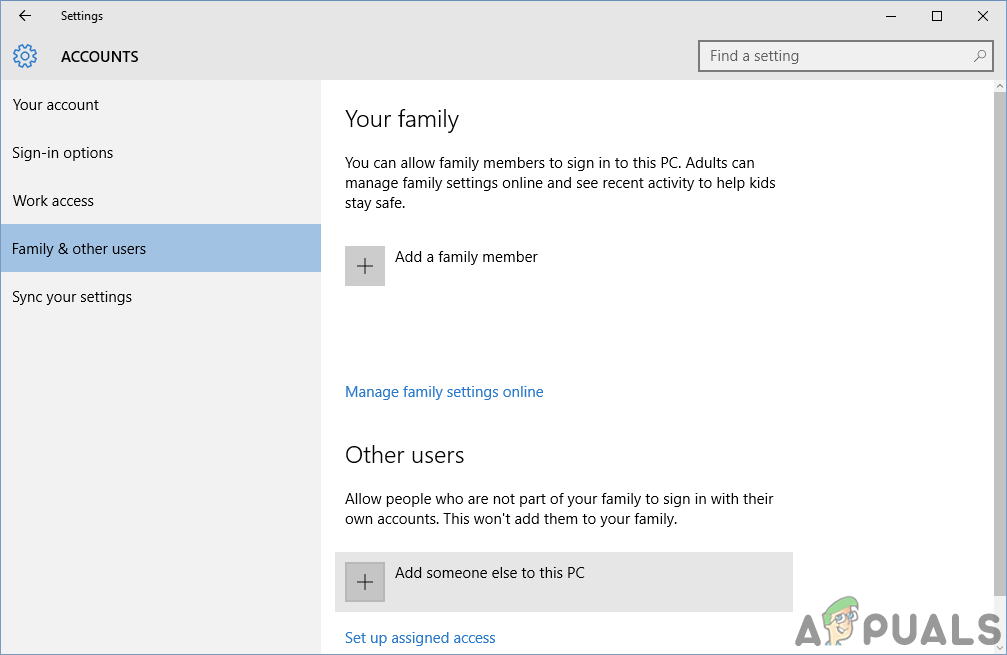Image resolution: width=1007 pixels, height=655 pixels.
Task: Click the plus icon for family member
Action: point(365,266)
